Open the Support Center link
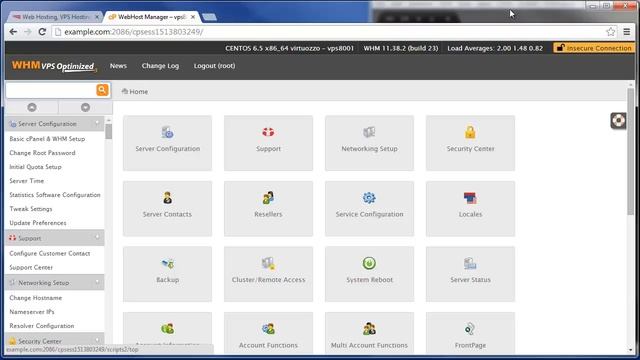Screen dimensions: 640x360 [31, 267]
